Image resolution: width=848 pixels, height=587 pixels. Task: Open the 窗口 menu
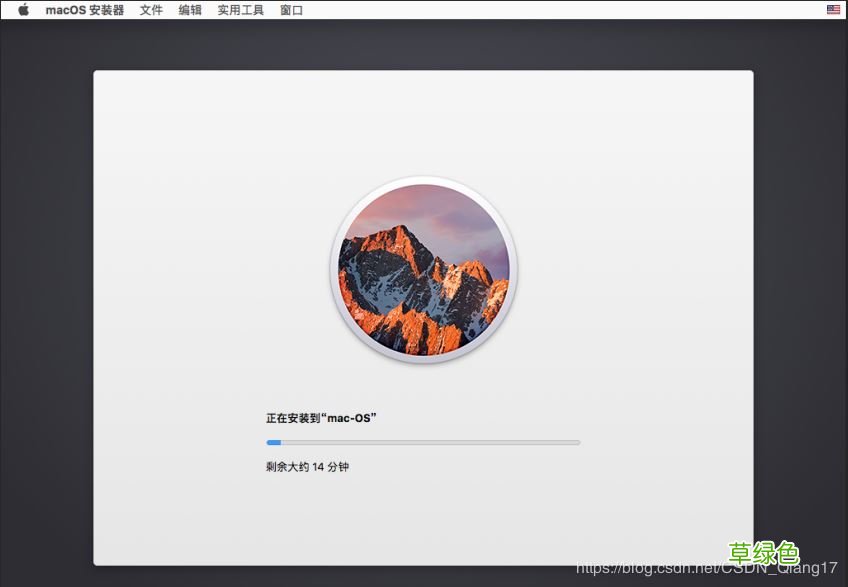[x=292, y=10]
